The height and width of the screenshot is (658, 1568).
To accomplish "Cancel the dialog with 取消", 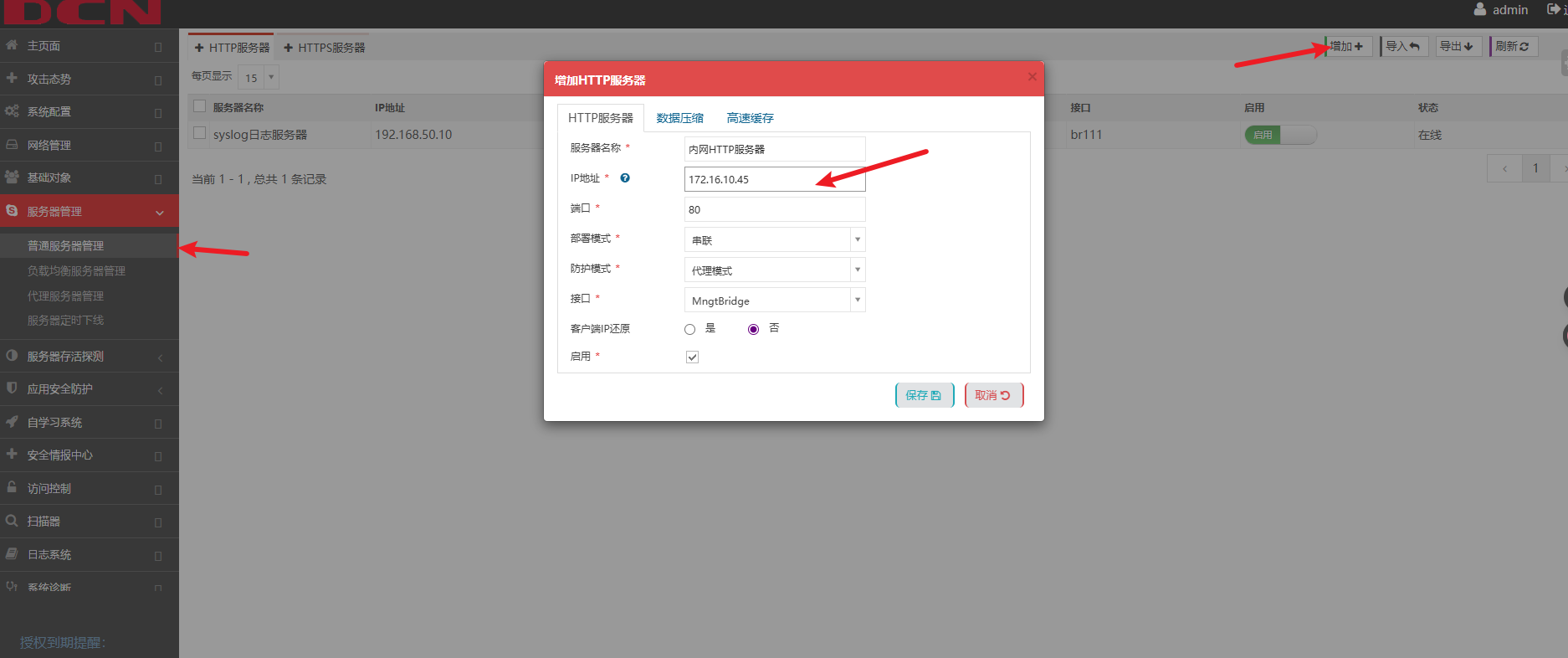I will (x=993, y=395).
